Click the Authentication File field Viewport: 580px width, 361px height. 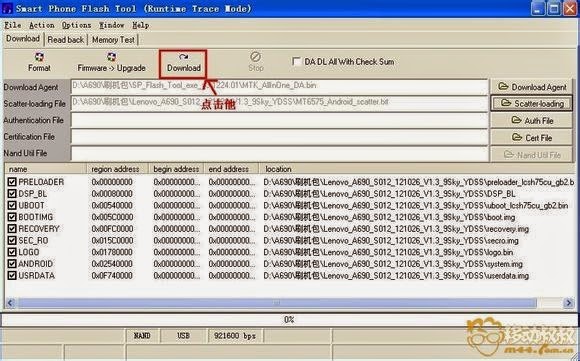[279, 120]
